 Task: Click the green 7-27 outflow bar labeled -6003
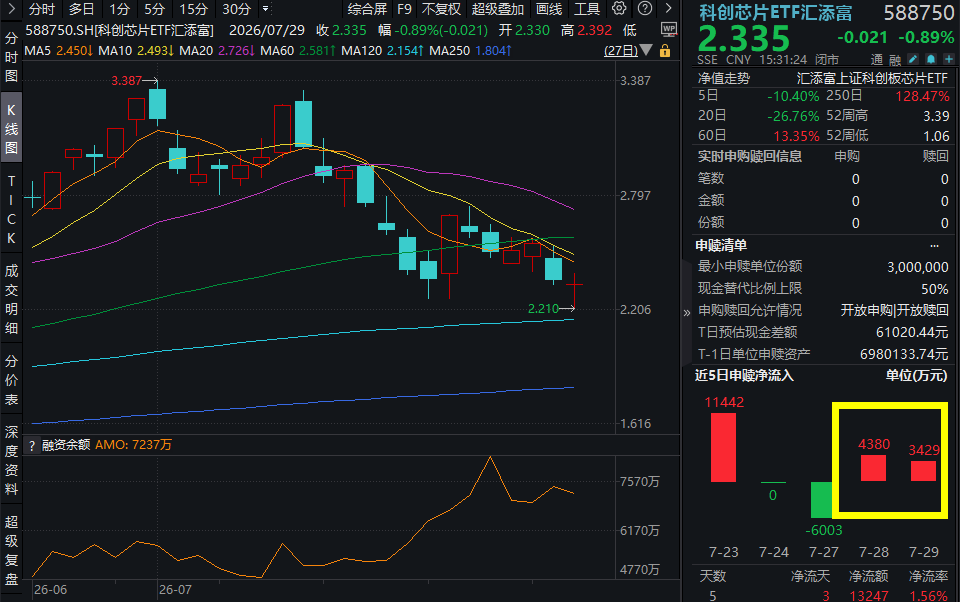pos(822,500)
